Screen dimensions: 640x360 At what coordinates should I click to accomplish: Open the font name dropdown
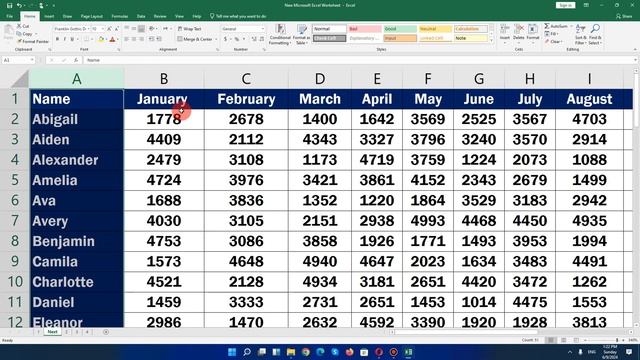(88, 29)
